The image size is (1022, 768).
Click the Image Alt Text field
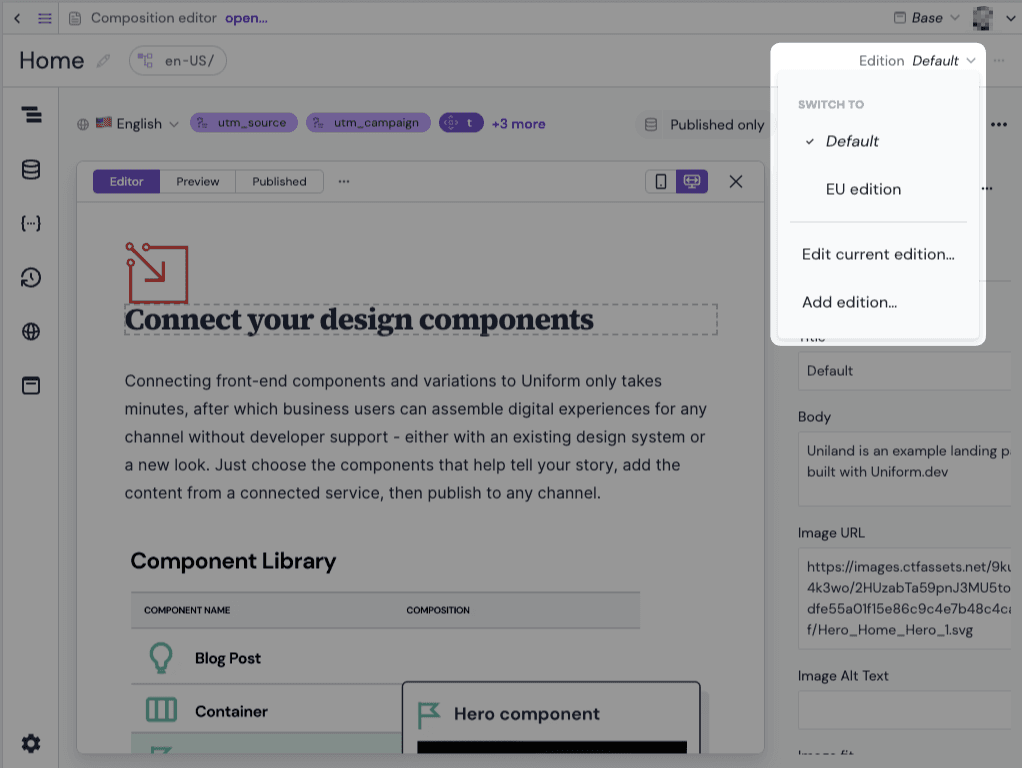coord(905,709)
